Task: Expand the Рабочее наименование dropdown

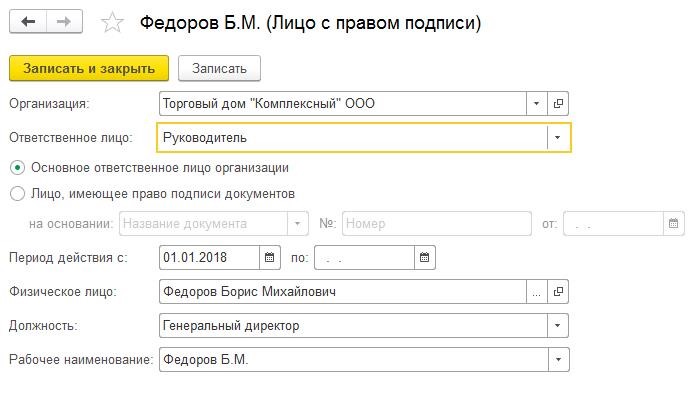Action: click(x=558, y=360)
